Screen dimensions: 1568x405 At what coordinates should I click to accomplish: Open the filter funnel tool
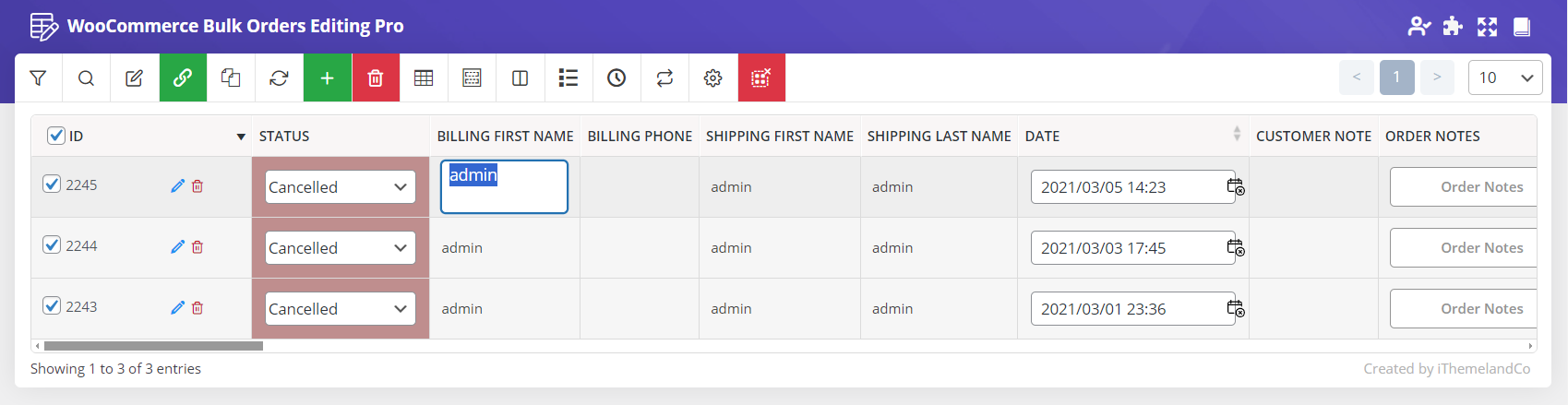click(38, 78)
